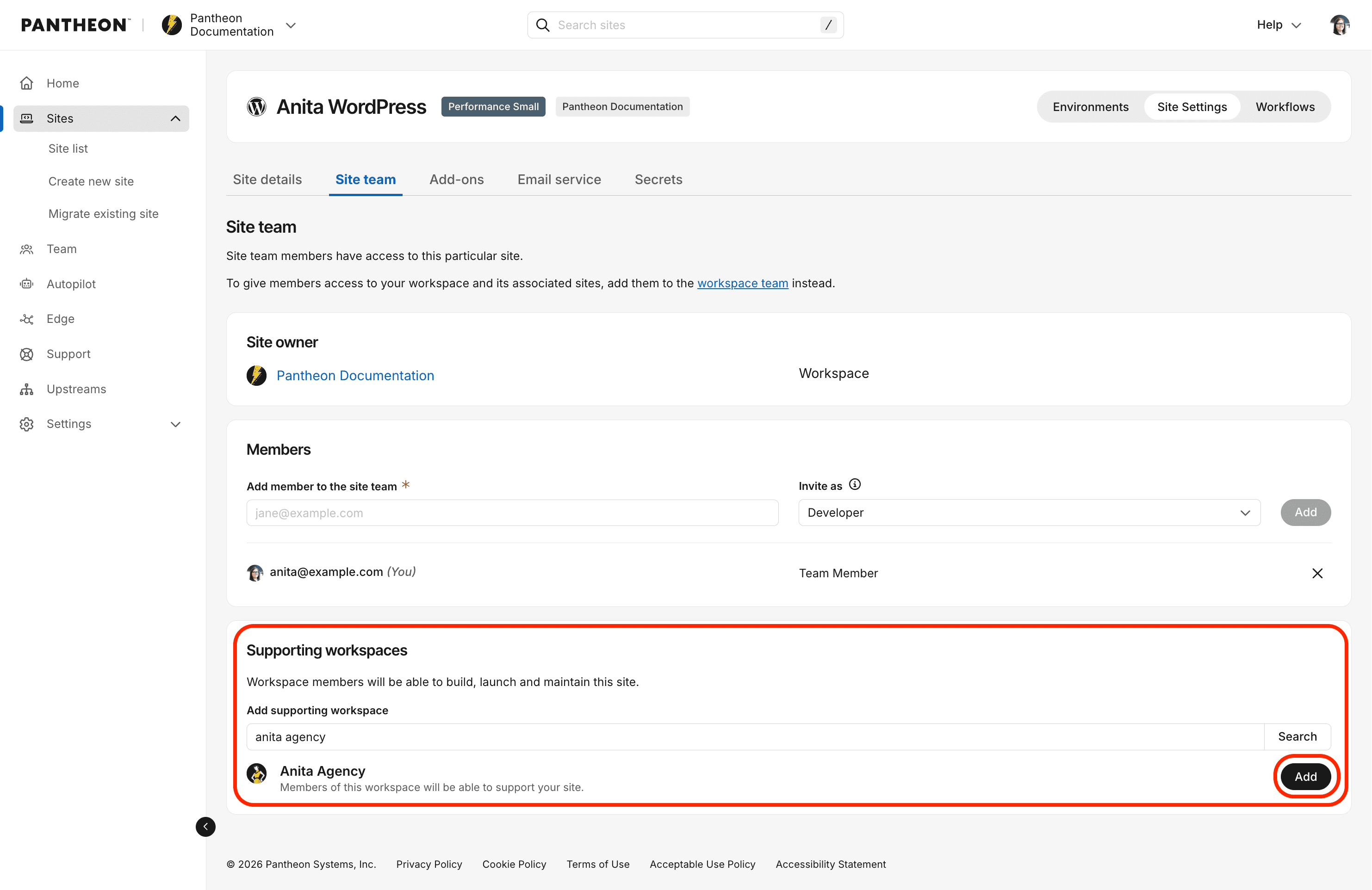This screenshot has width=1372, height=890.
Task: Open the Cookie Policy footer link
Action: [514, 864]
